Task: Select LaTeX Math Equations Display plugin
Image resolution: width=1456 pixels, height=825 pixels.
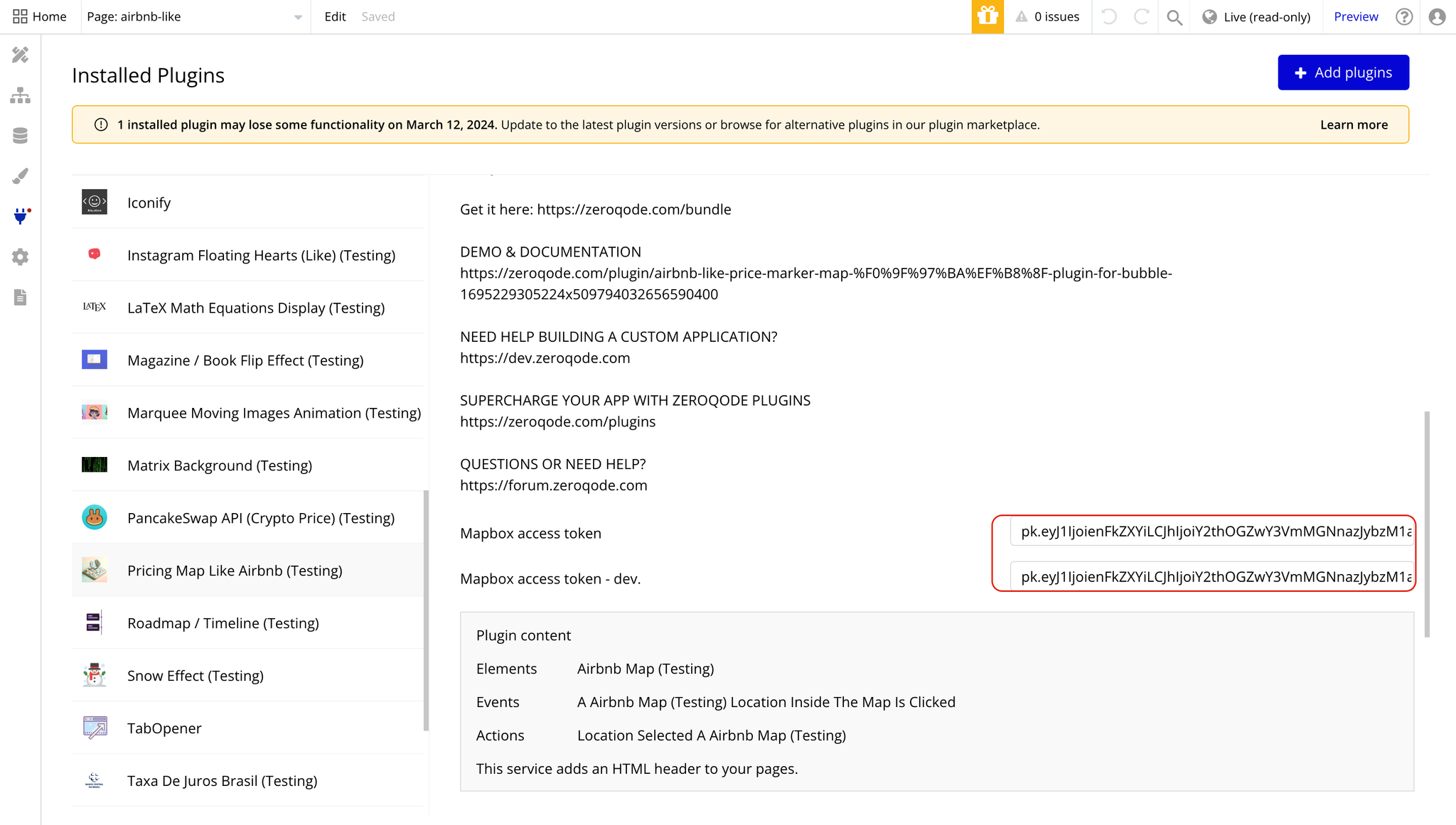Action: [x=256, y=308]
